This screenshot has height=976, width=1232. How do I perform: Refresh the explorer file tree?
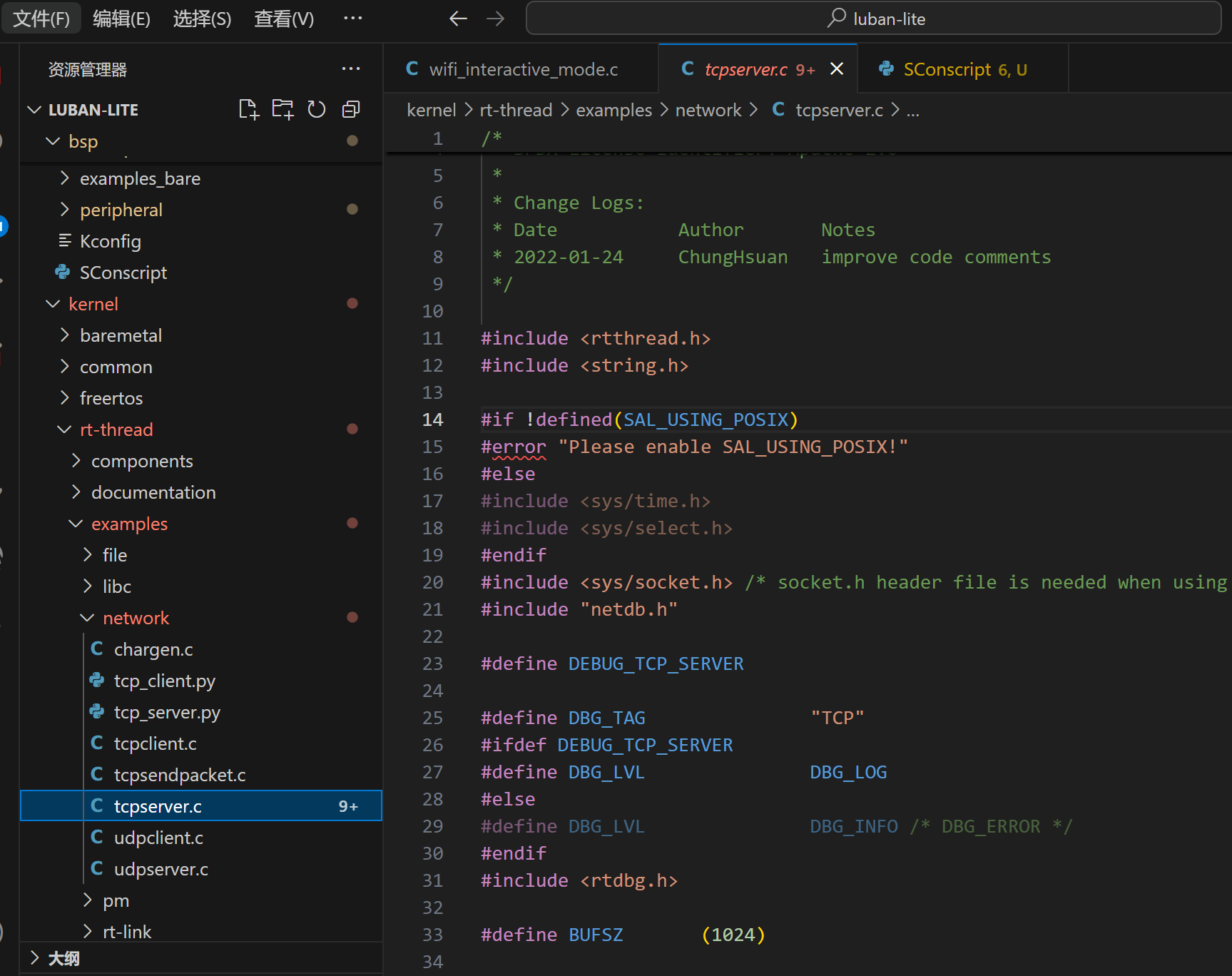[317, 109]
